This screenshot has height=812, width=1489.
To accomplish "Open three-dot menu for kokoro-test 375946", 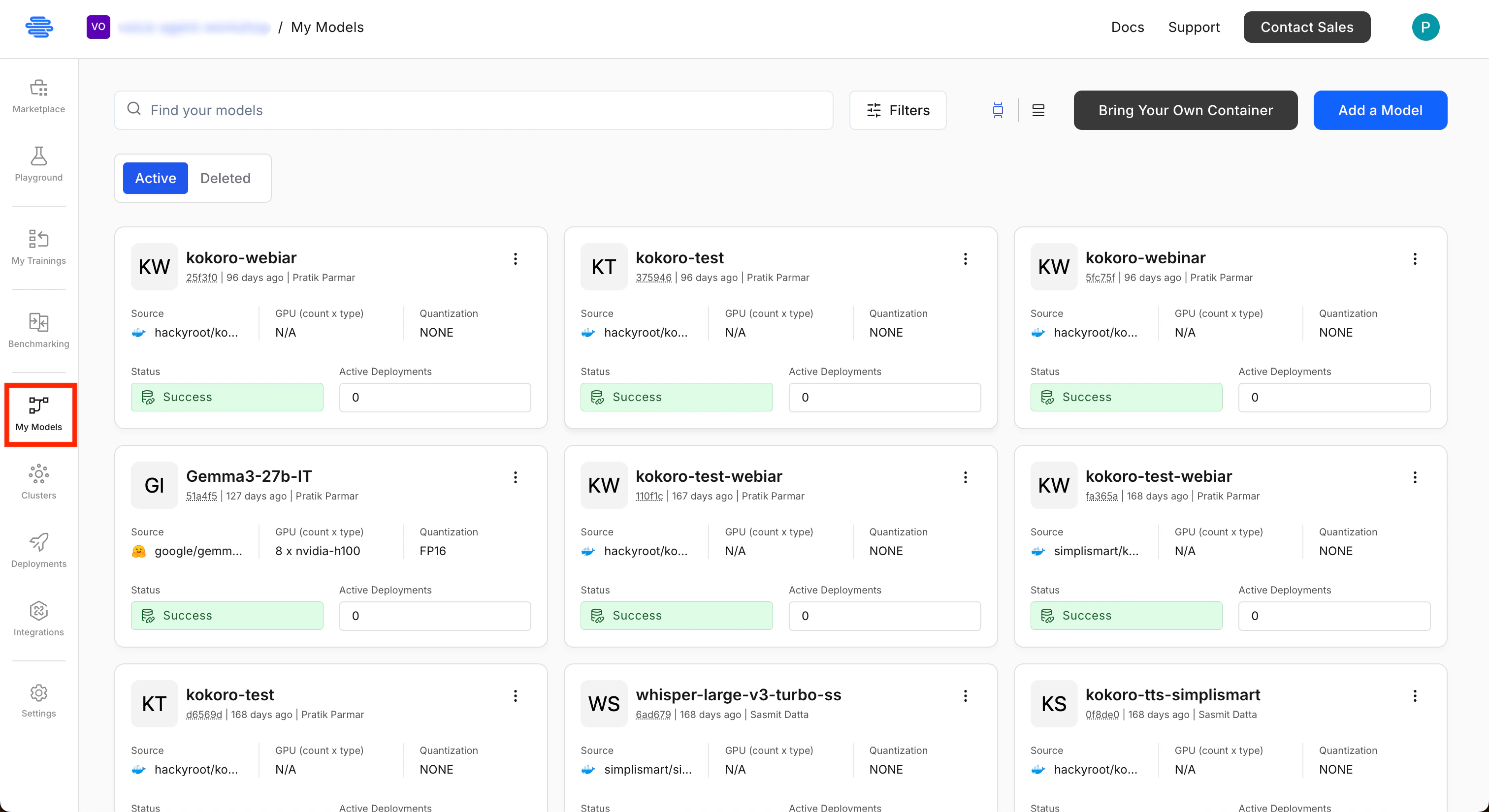I will click(x=965, y=259).
